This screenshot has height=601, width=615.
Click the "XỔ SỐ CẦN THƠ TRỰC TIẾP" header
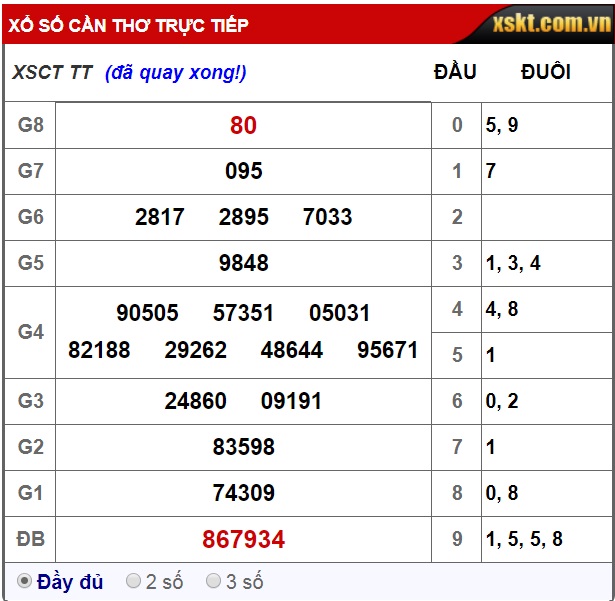tap(129, 25)
